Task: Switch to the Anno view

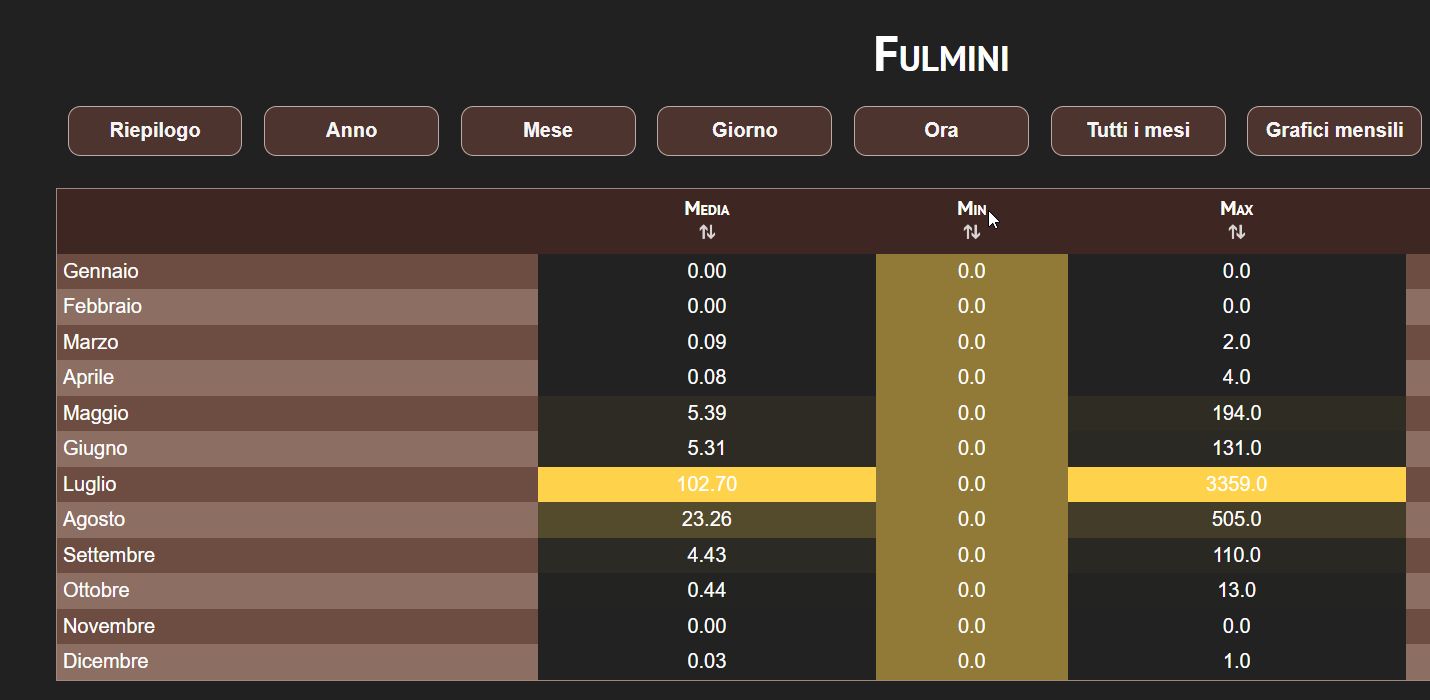Action: (x=351, y=131)
